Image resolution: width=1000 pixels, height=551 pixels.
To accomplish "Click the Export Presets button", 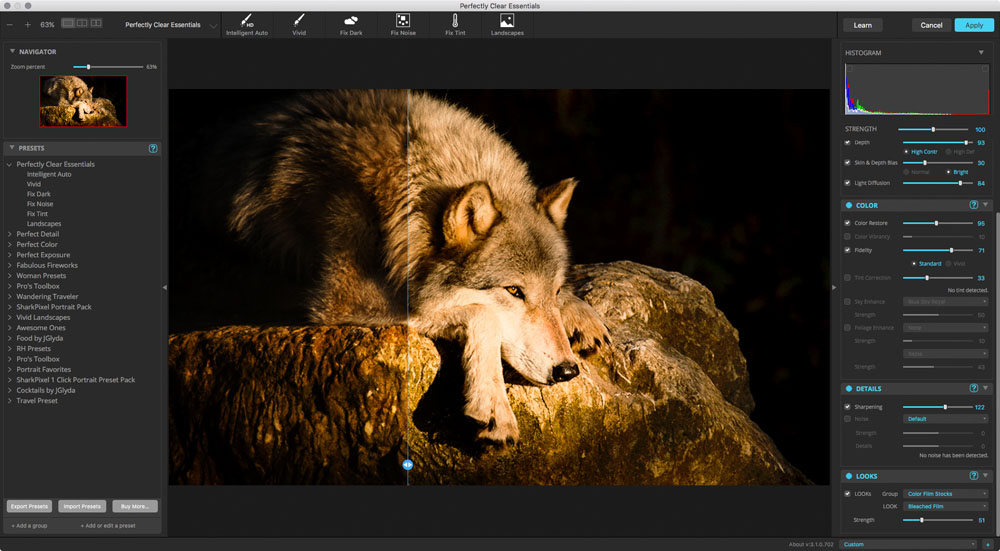I will click(29, 506).
